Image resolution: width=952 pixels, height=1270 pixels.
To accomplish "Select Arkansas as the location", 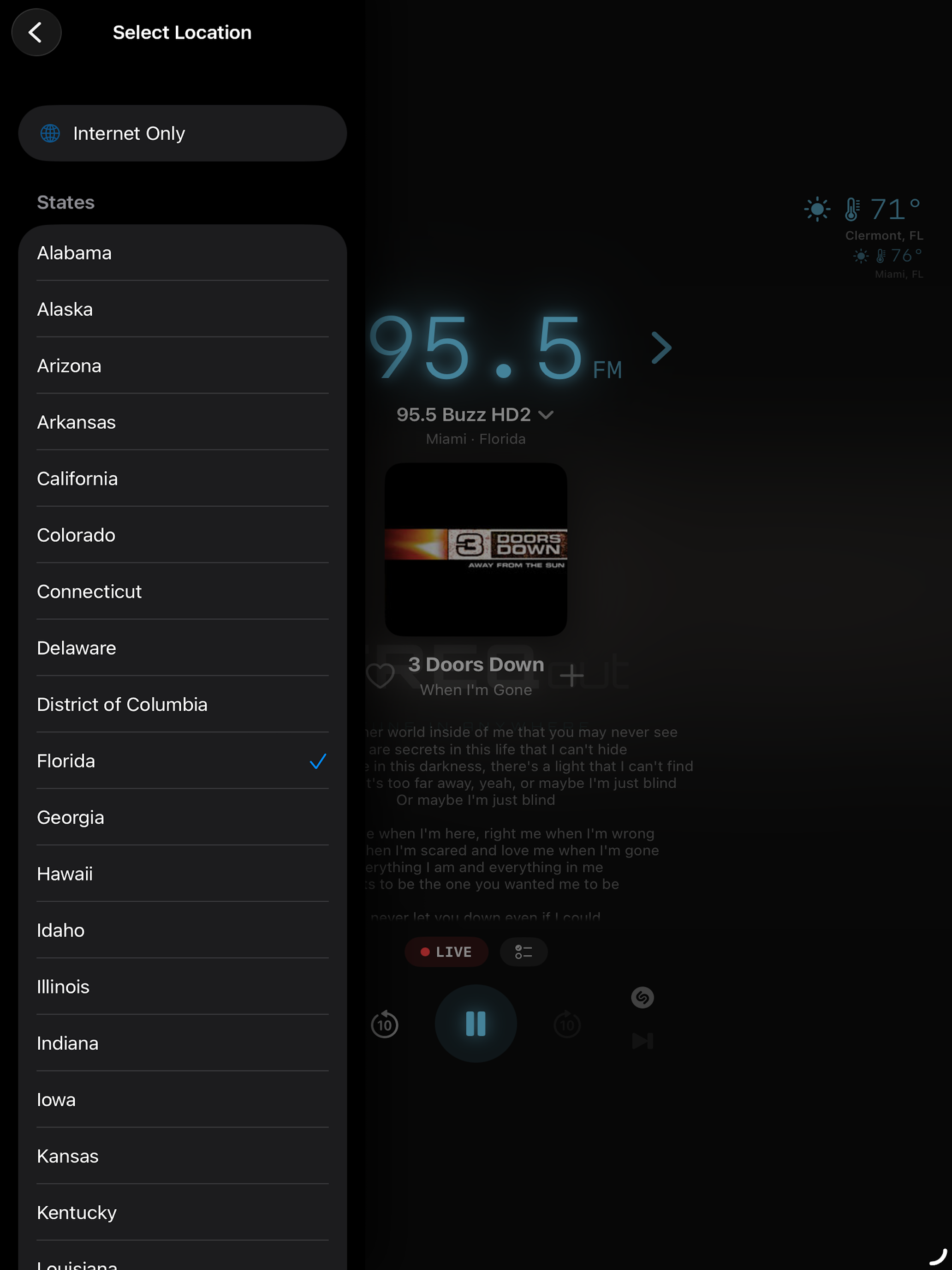I will coord(183,422).
